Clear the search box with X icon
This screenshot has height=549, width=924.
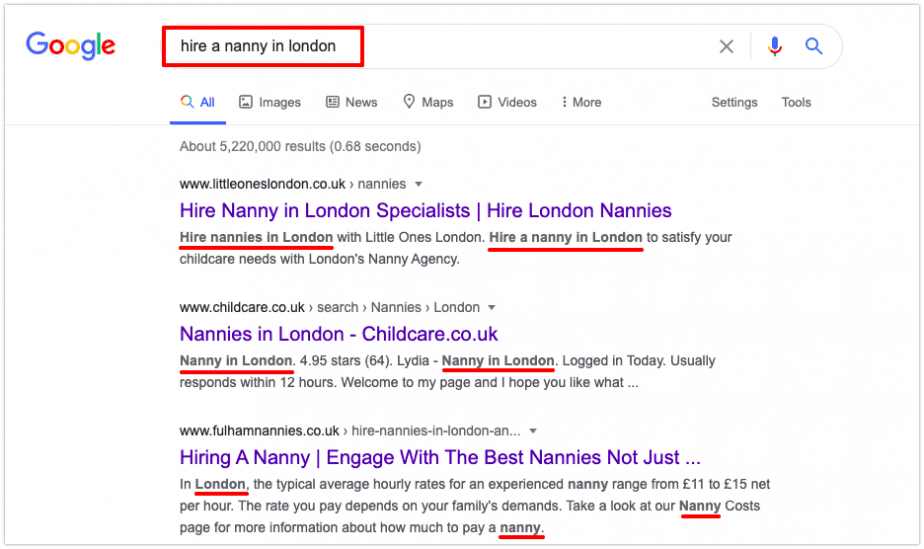(x=726, y=46)
